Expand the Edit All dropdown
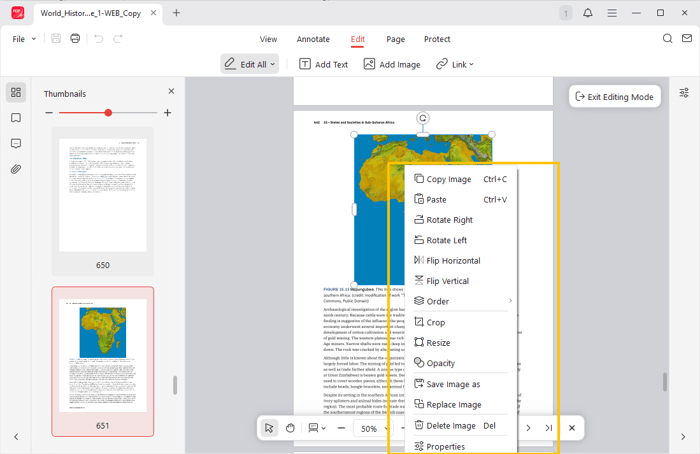Viewport: 700px width, 454px height. [x=272, y=64]
